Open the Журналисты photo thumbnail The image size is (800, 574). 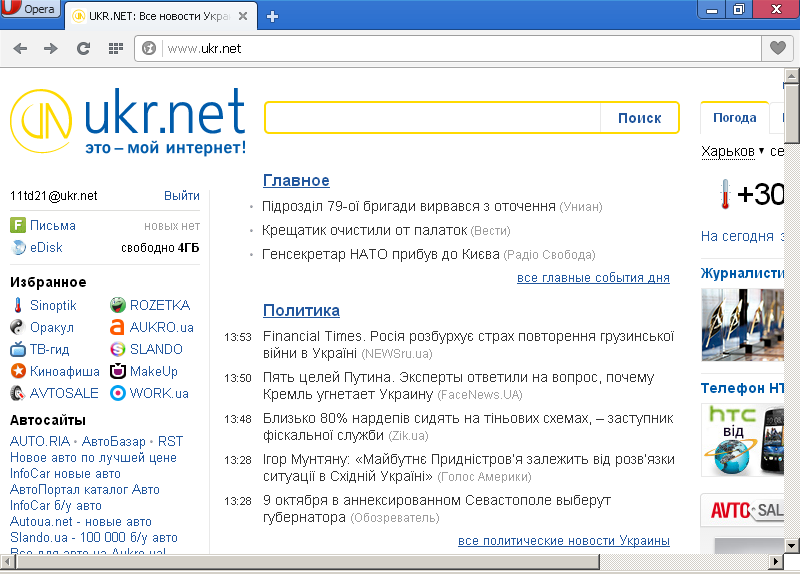click(x=742, y=325)
